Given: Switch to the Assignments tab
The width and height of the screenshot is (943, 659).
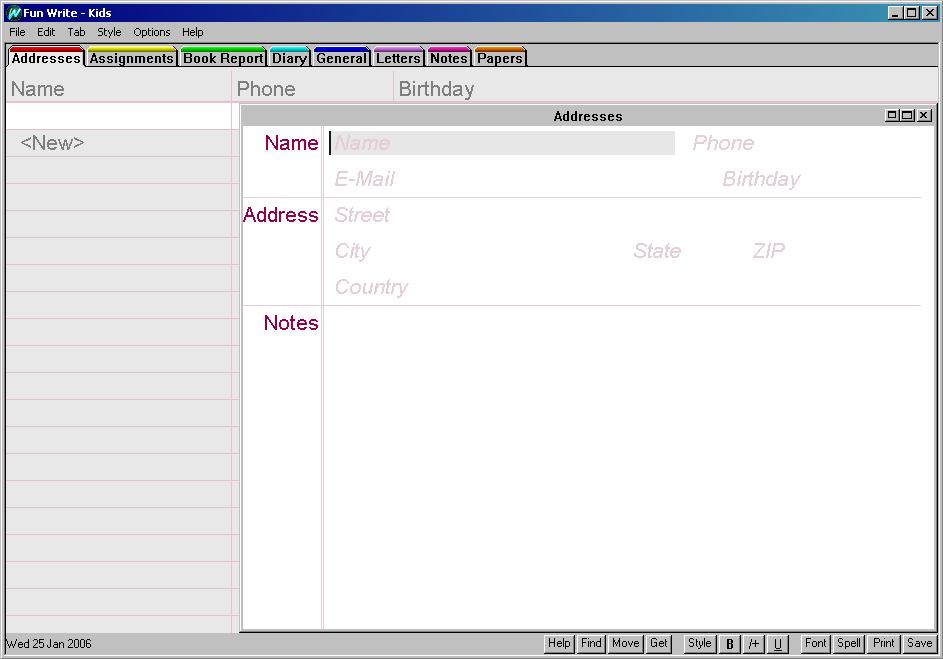Looking at the screenshot, I should 132,57.
